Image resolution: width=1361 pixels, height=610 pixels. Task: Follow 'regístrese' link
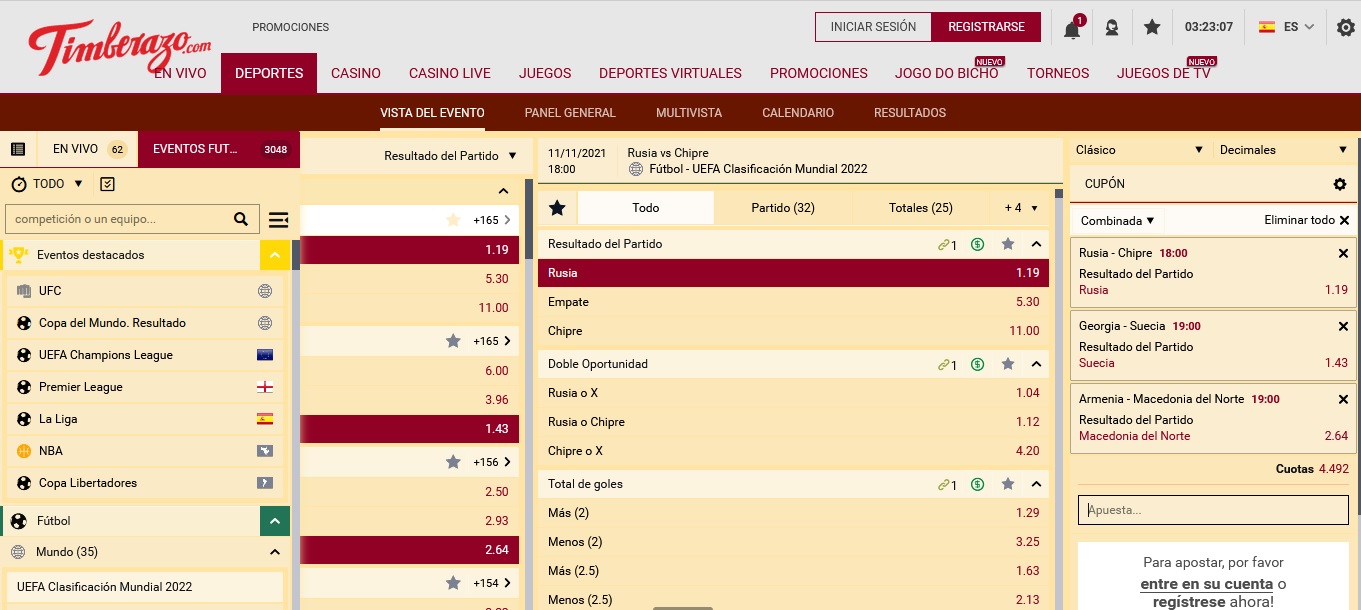click(x=1187, y=603)
